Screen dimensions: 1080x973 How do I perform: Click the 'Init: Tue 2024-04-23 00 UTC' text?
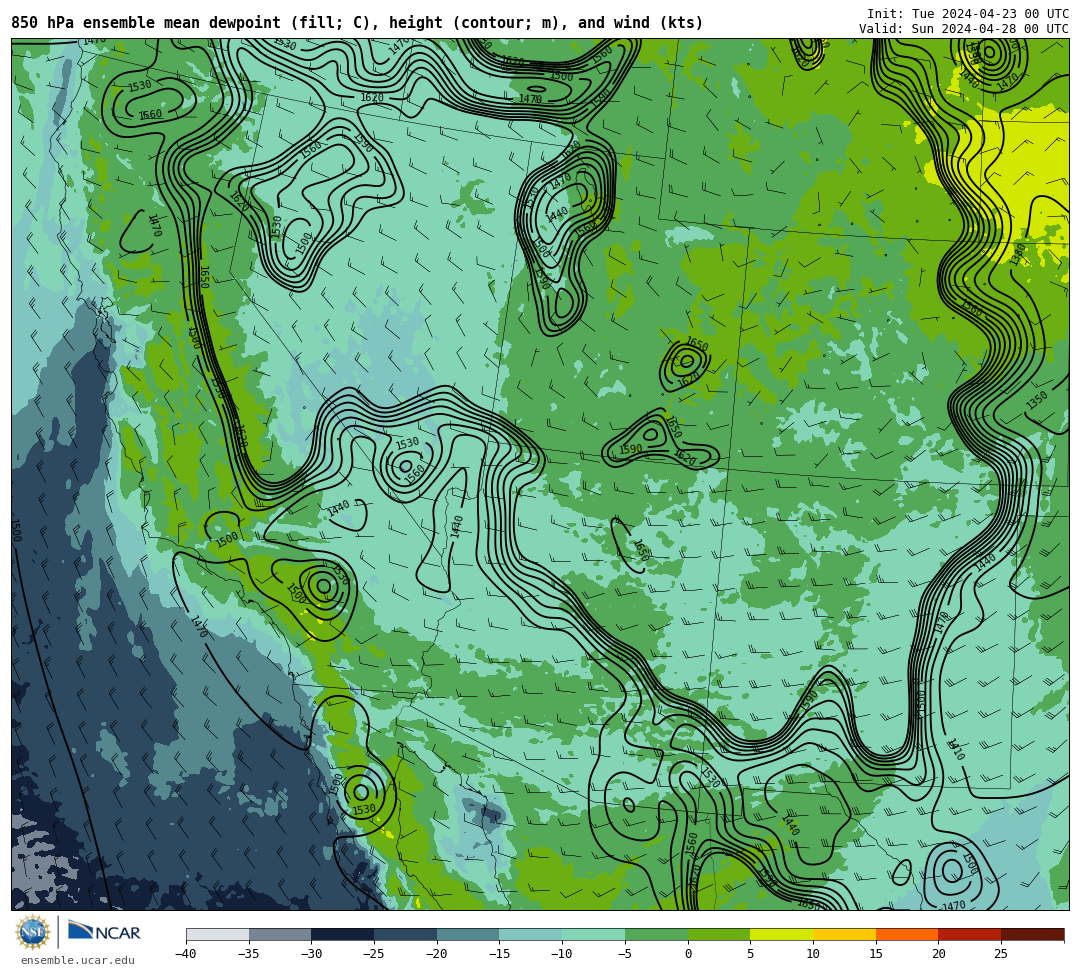tap(968, 14)
